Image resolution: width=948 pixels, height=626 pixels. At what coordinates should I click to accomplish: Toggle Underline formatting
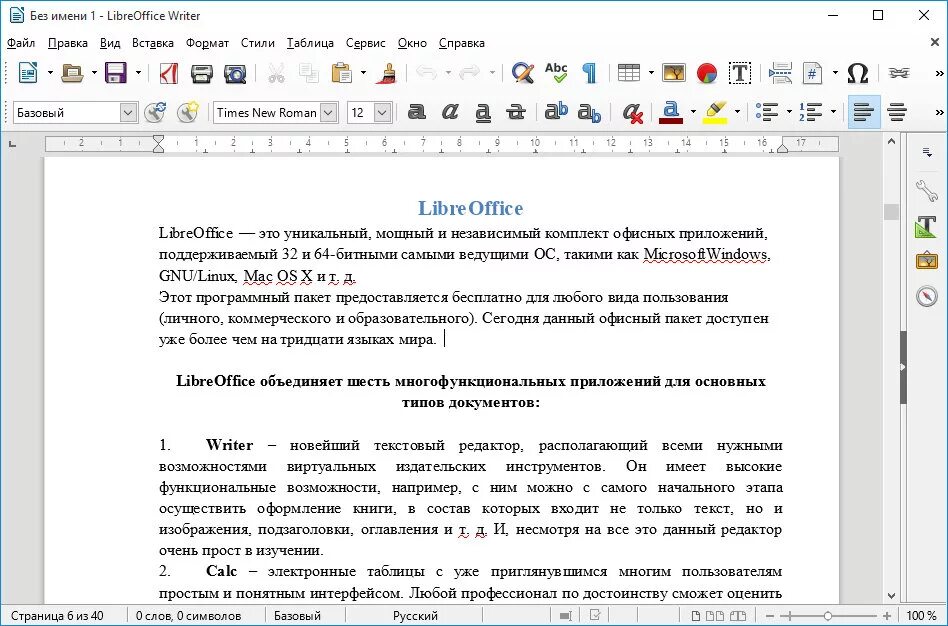pos(482,112)
